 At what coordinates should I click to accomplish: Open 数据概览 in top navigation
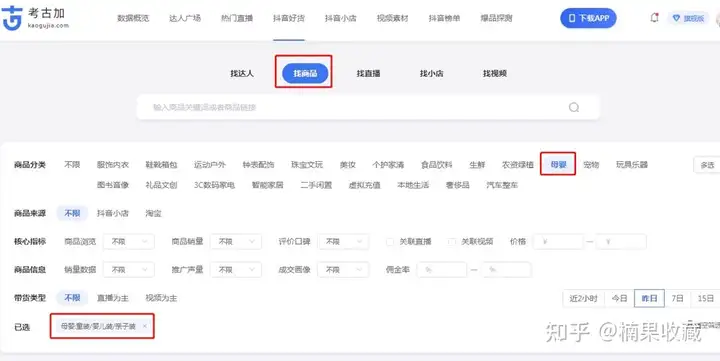(x=133, y=18)
